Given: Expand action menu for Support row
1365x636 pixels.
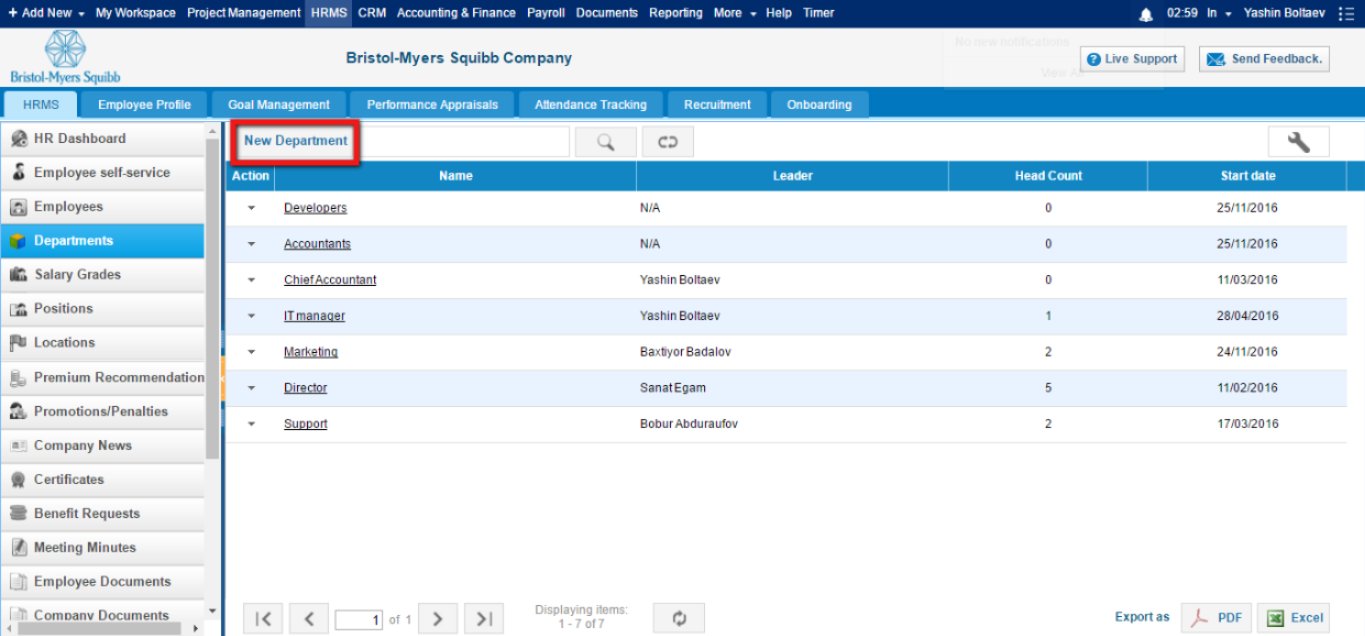Looking at the screenshot, I should [x=251, y=425].
